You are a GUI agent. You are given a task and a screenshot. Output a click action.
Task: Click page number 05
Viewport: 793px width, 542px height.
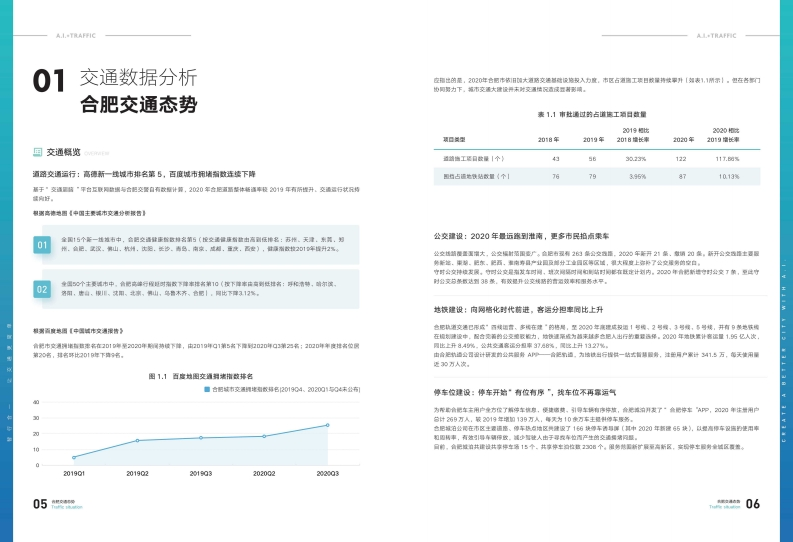tap(40, 504)
